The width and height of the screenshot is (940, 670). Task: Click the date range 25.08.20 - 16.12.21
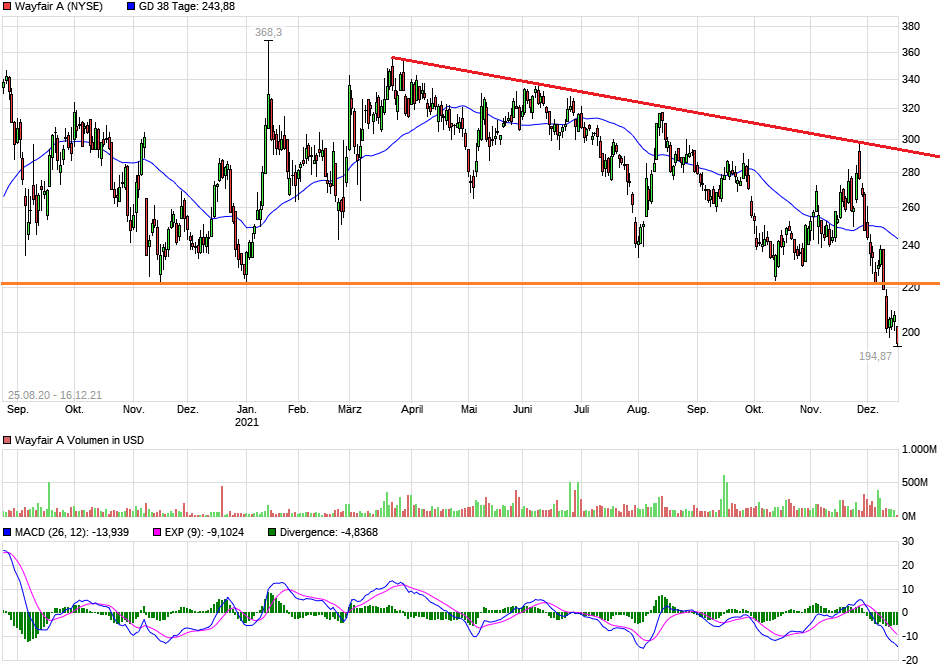click(x=55, y=396)
